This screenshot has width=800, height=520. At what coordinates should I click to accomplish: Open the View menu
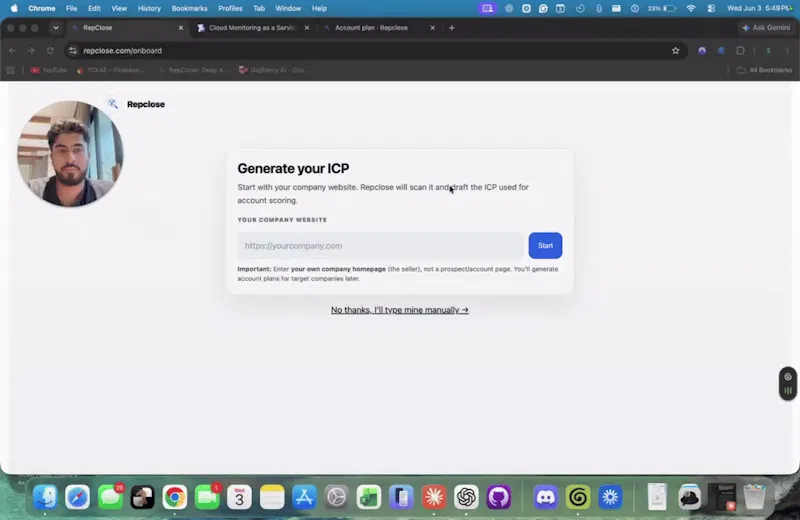click(x=119, y=8)
